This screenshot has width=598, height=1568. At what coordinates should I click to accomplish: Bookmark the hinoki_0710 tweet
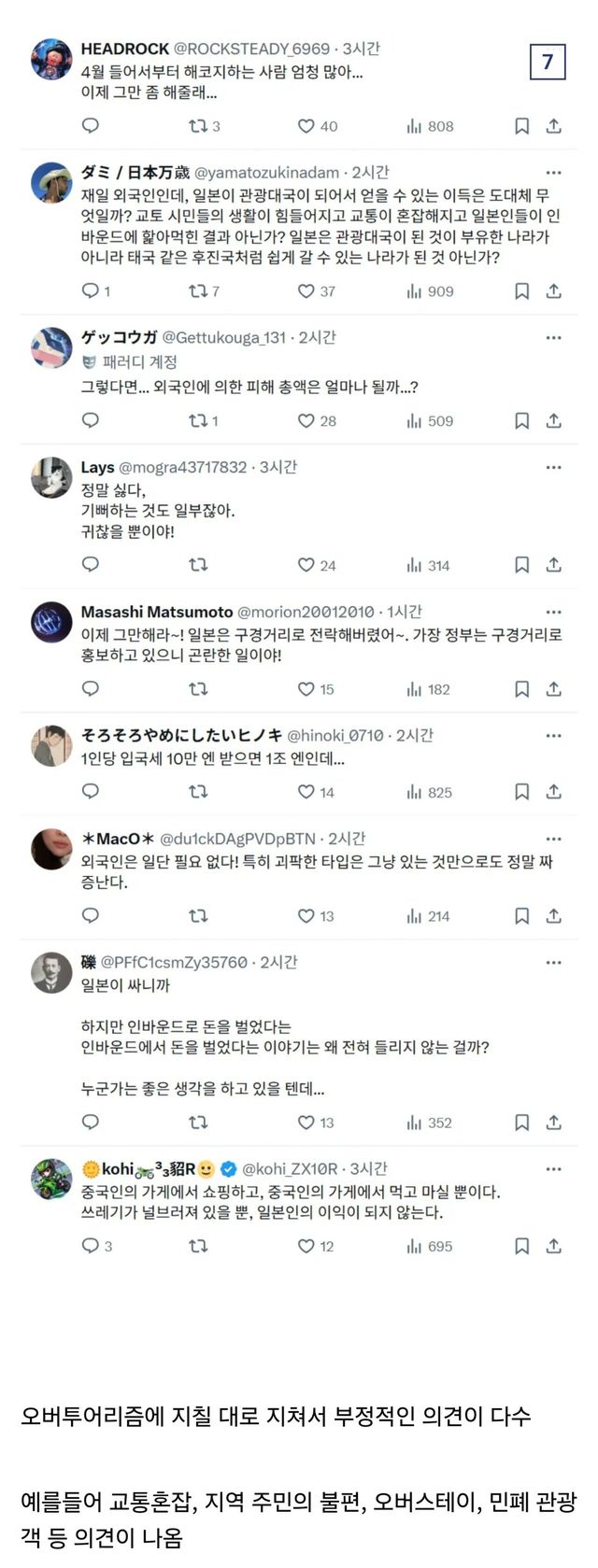click(522, 792)
